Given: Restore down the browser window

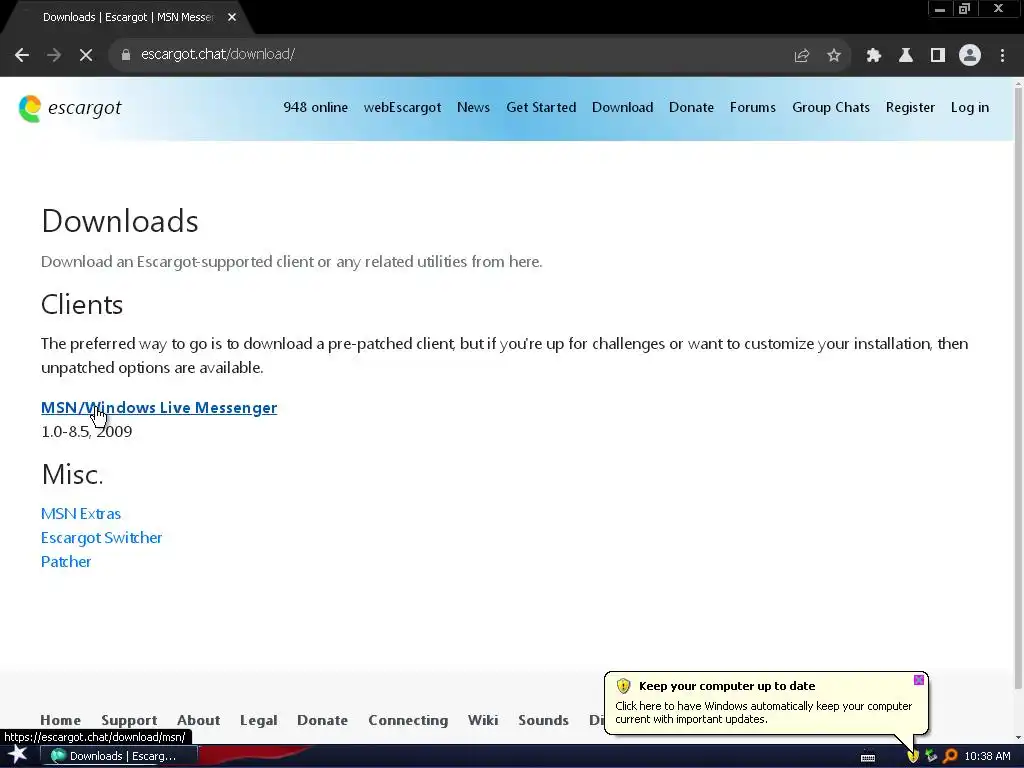Looking at the screenshot, I should tap(964, 9).
